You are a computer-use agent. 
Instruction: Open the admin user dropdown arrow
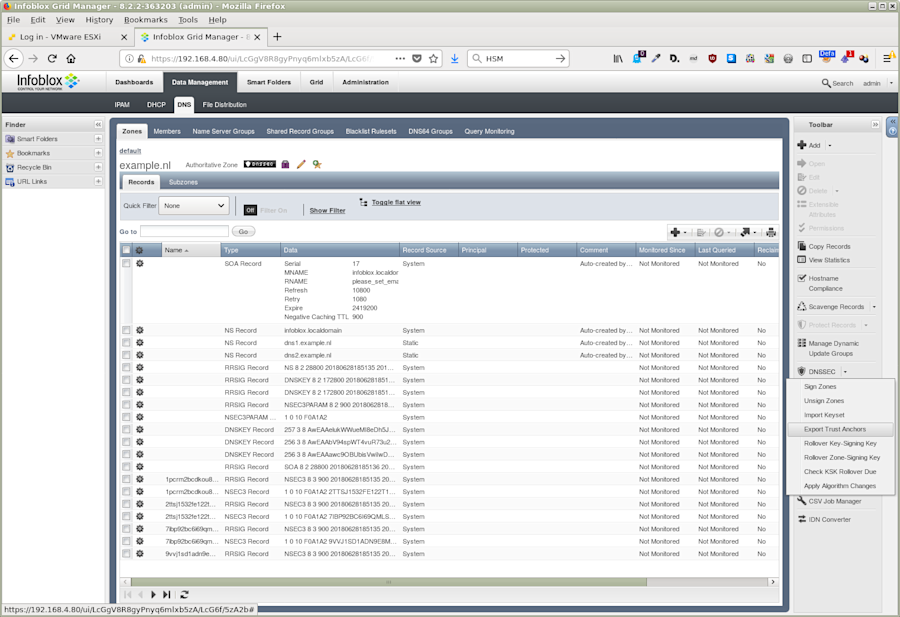pyautogui.click(x=891, y=83)
